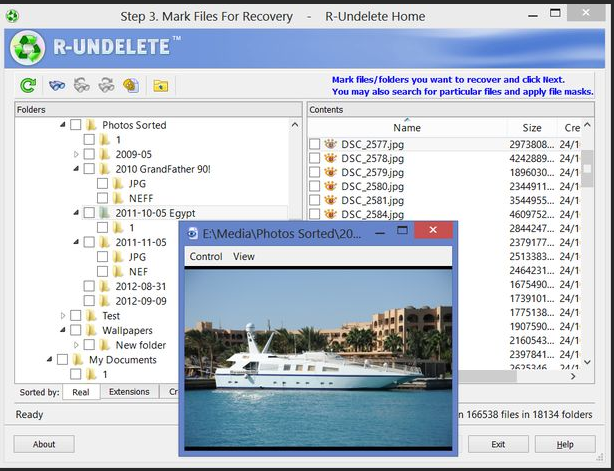Click the Contents scrollbar down arrow
The image size is (614, 471).
tap(587, 362)
